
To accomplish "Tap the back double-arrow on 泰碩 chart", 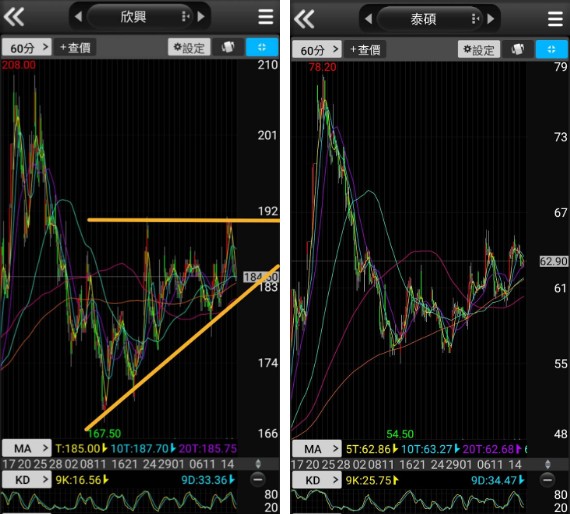I will click(304, 19).
